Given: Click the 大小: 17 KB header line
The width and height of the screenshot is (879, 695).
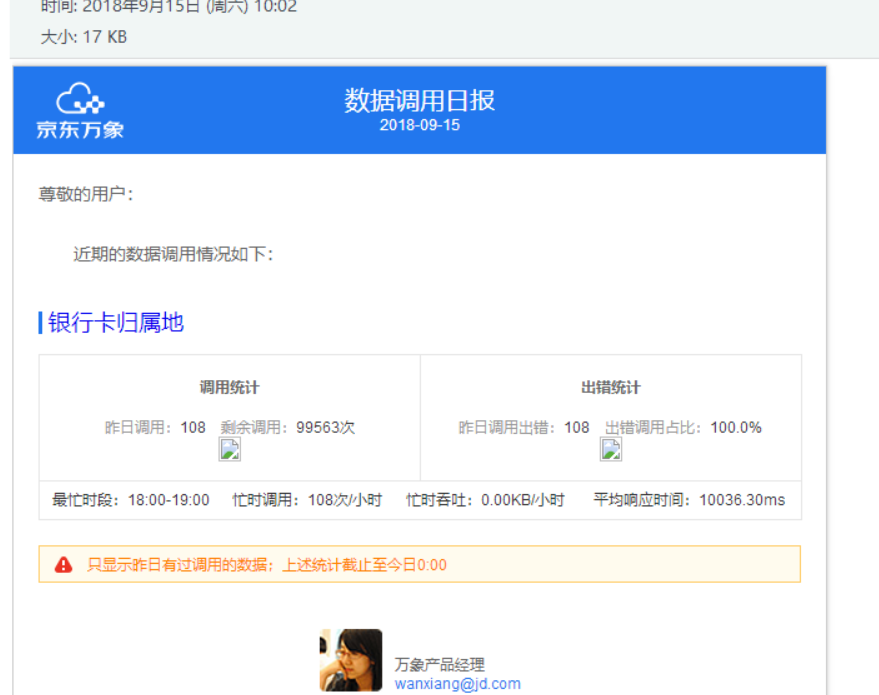Looking at the screenshot, I should tap(84, 37).
